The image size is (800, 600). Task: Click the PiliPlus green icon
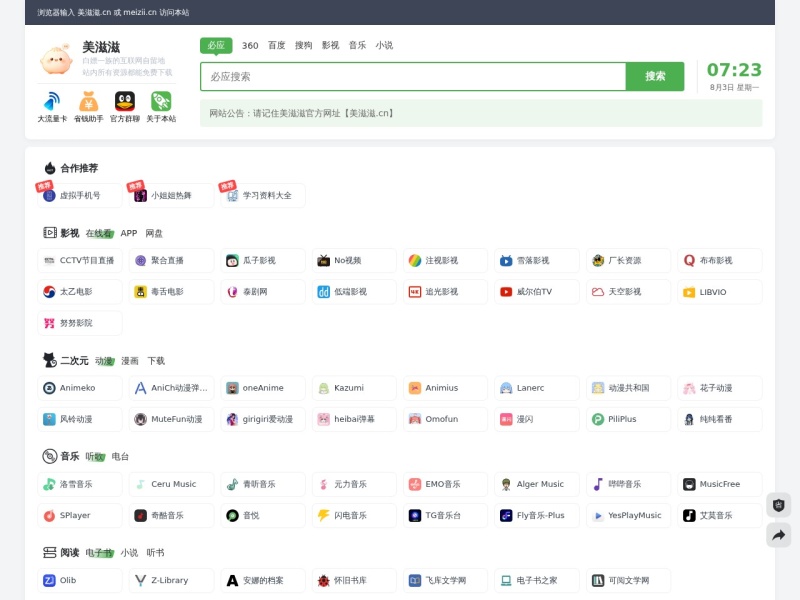coord(598,419)
